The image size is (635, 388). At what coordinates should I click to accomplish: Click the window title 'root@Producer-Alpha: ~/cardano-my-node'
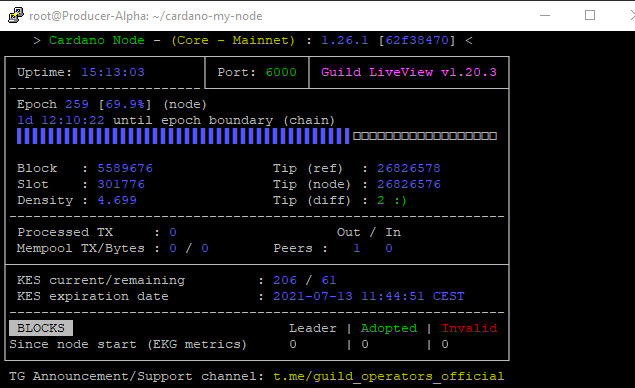146,16
